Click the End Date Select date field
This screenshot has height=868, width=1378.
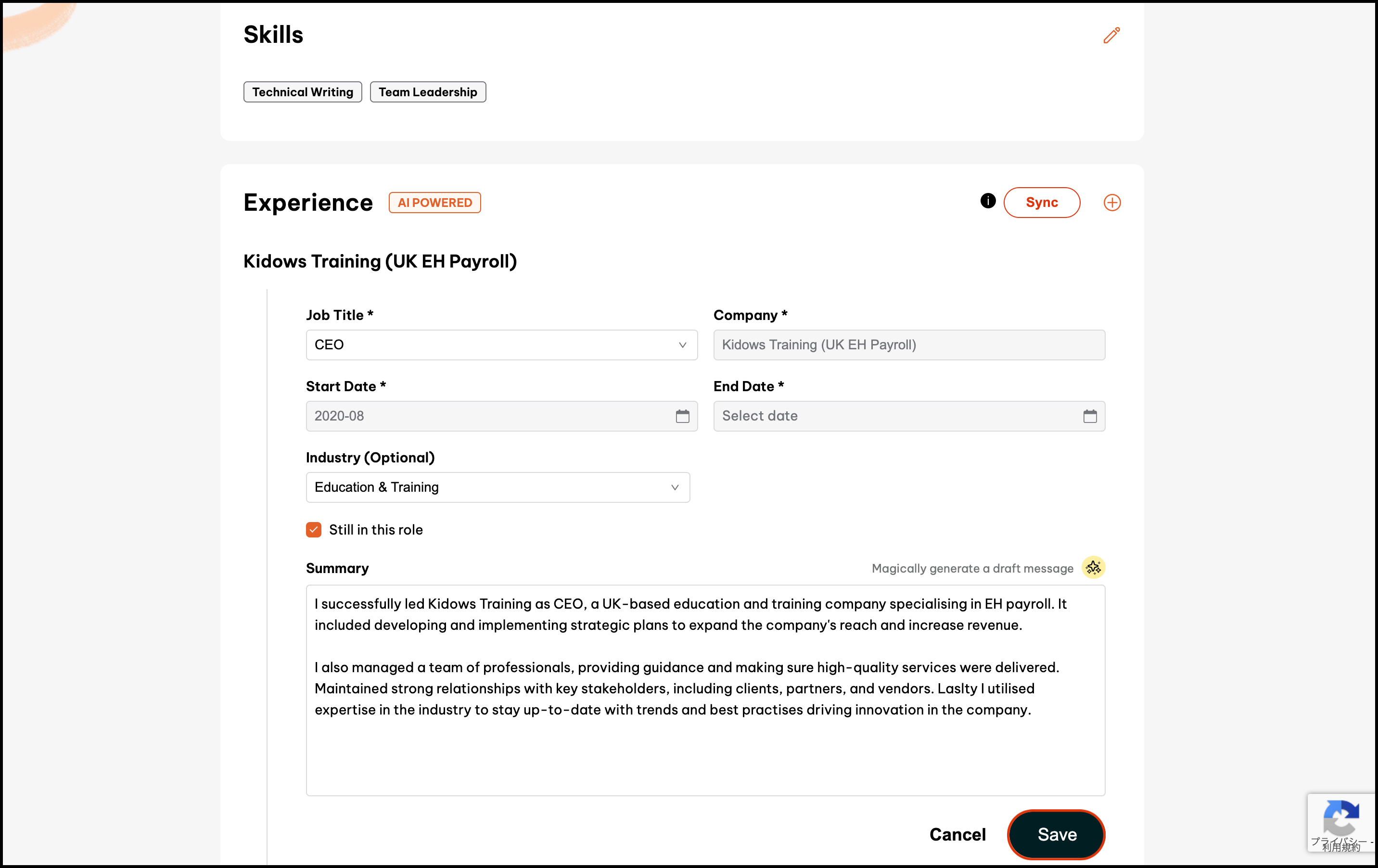pos(893,416)
